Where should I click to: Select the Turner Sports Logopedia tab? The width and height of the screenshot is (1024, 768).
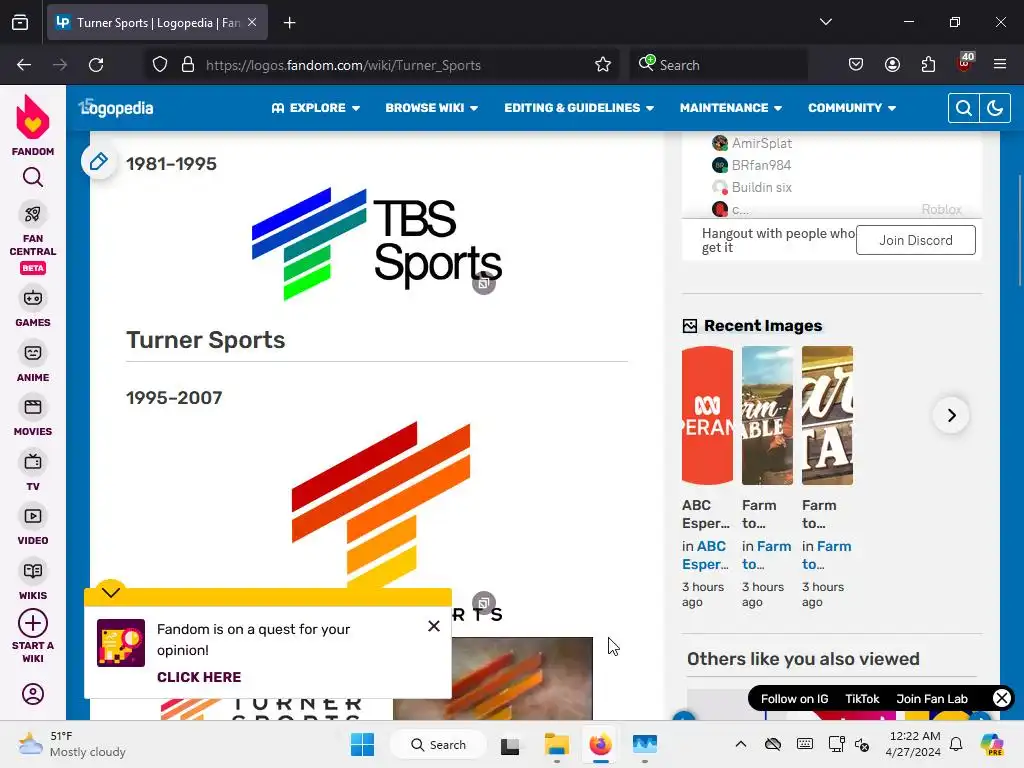157,23
